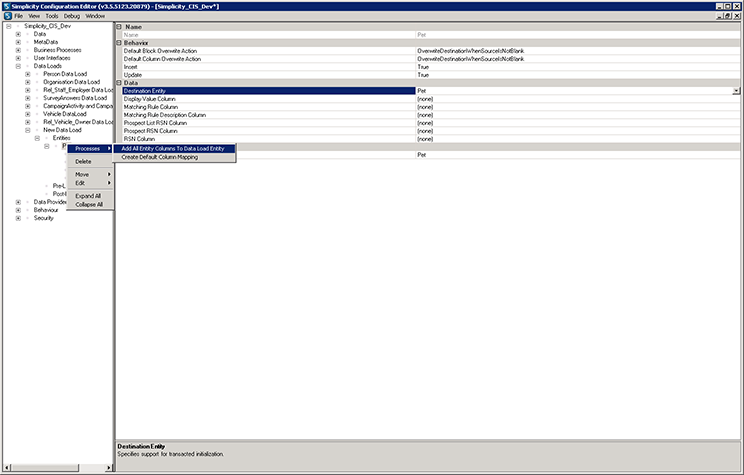
Task: Choose Collapse All in context menu
Action: click(x=90, y=205)
